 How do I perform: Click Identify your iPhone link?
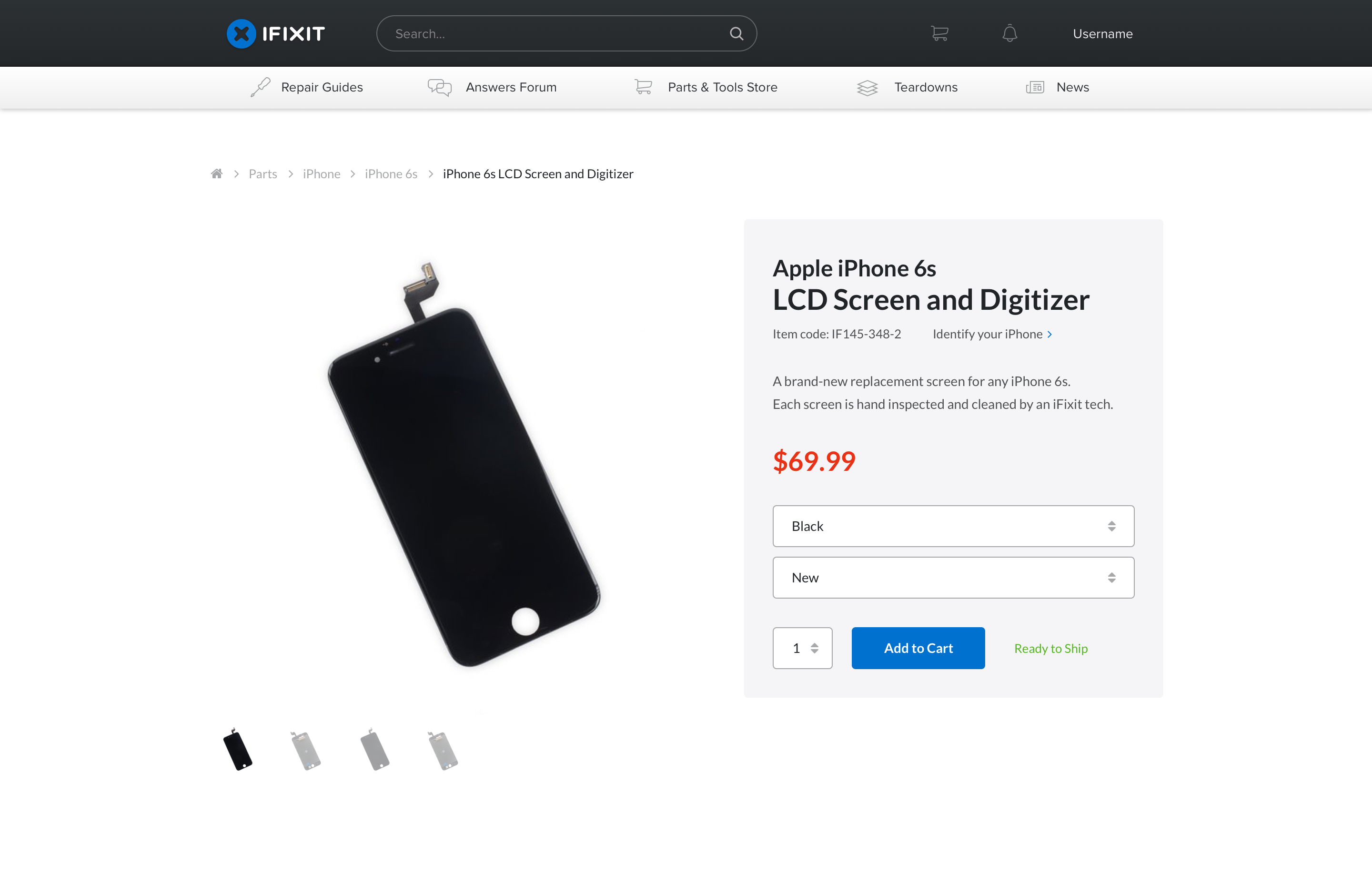[992, 334]
